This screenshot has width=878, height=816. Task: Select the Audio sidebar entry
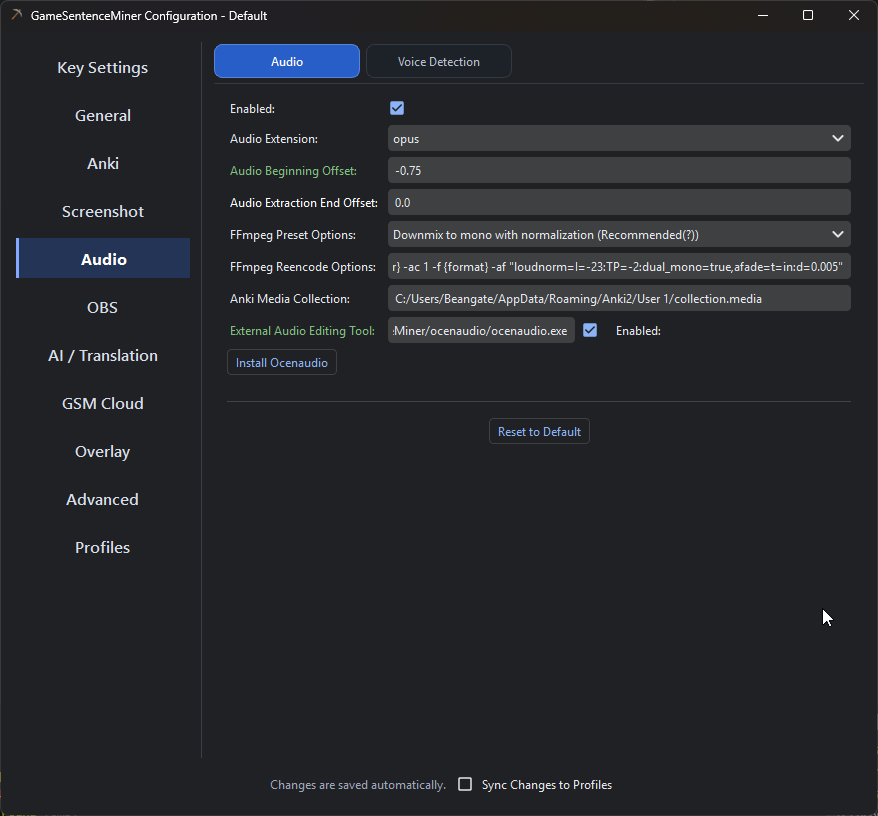102,259
